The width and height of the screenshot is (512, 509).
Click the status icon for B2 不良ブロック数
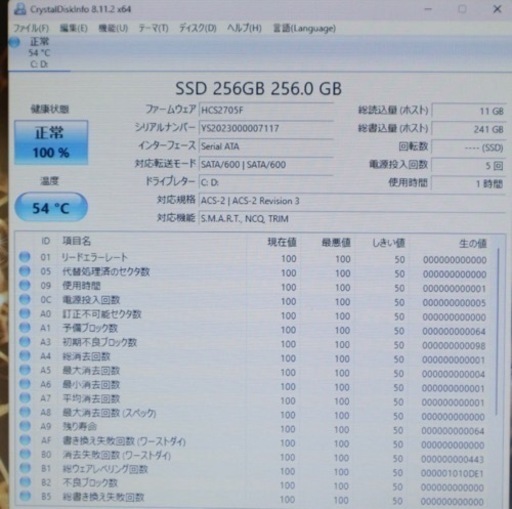click(25, 482)
